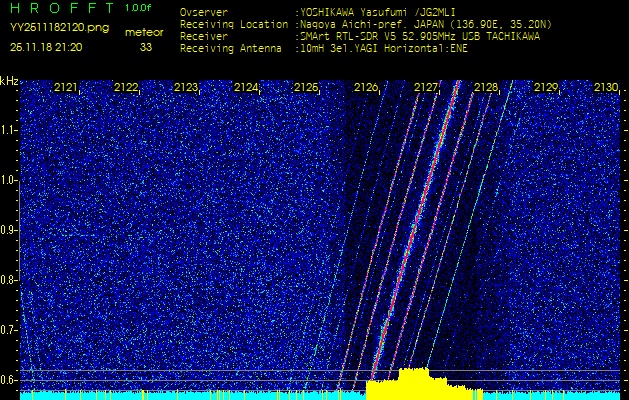Select the 2123 time marker
Viewport: 629px width, 400px height.
tap(186, 88)
